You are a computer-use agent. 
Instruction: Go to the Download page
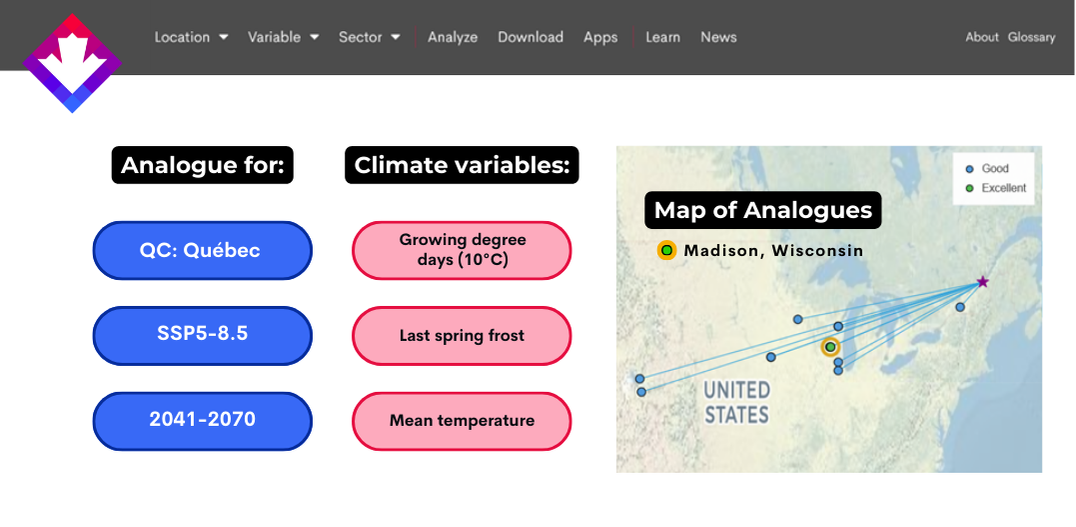[530, 37]
